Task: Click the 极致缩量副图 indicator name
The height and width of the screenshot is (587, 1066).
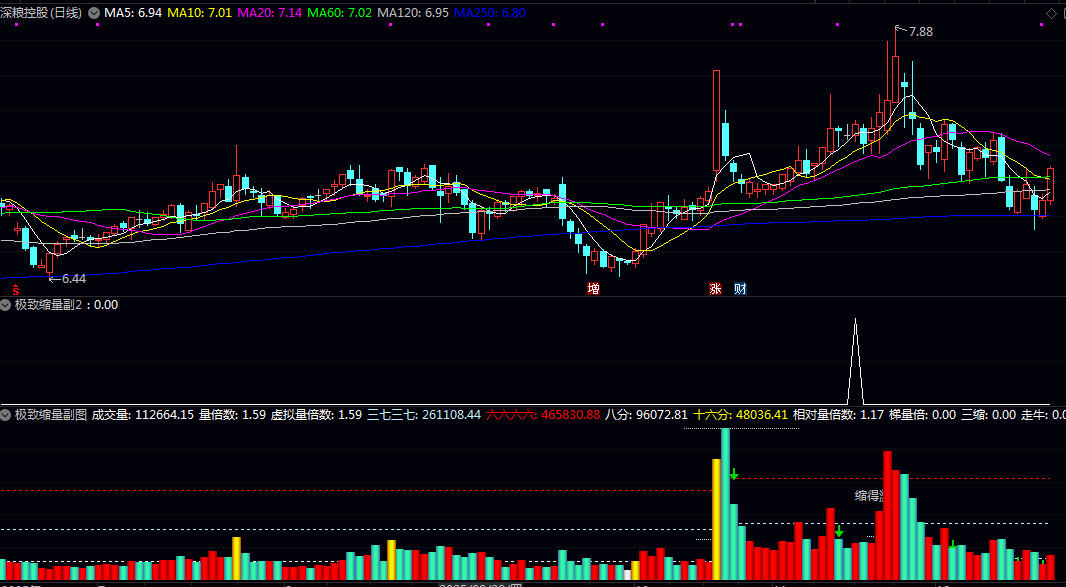Action: [51, 415]
